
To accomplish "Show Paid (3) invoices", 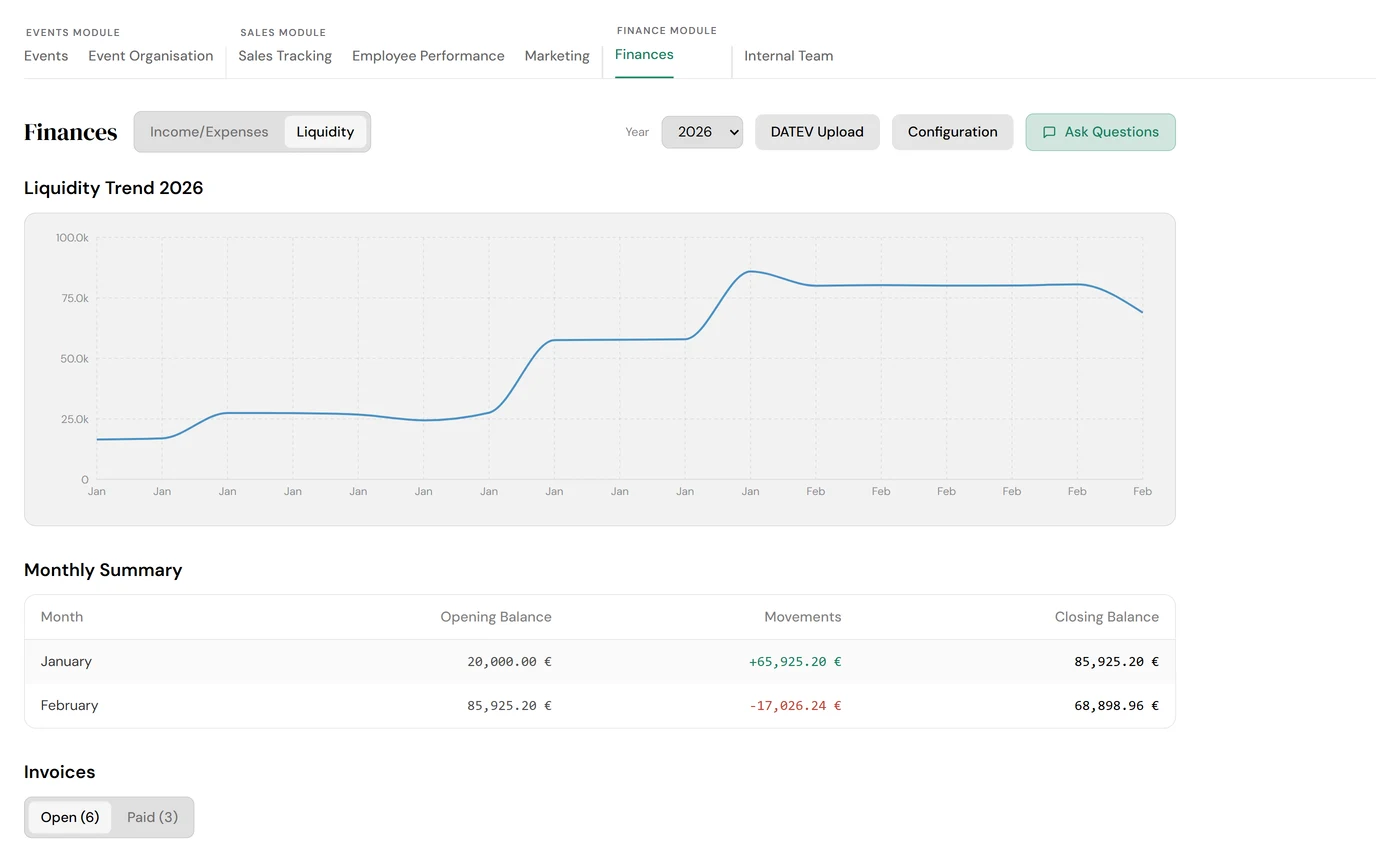I will [152, 817].
